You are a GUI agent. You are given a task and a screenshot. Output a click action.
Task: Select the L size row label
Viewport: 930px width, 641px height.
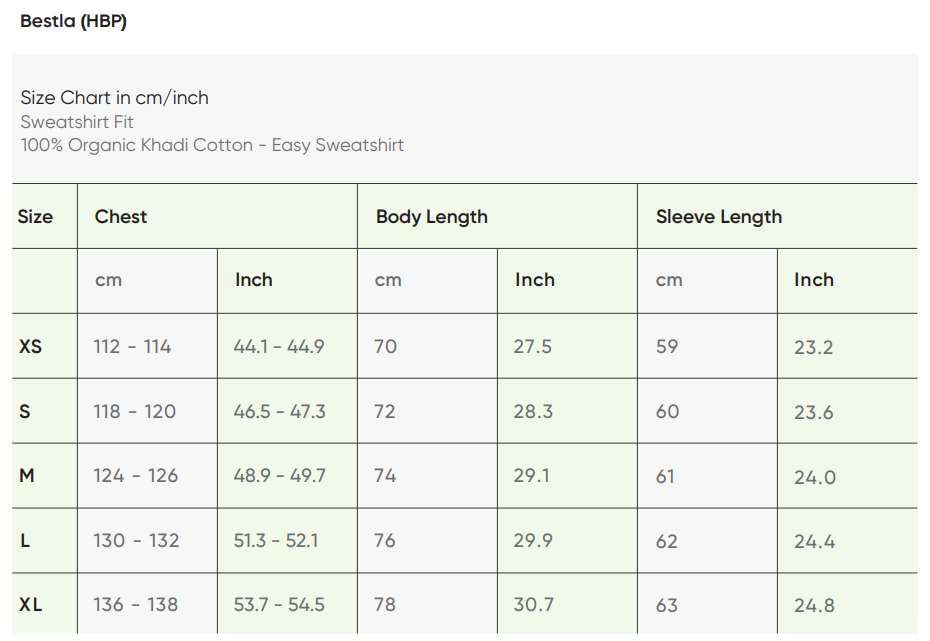[x=25, y=541]
